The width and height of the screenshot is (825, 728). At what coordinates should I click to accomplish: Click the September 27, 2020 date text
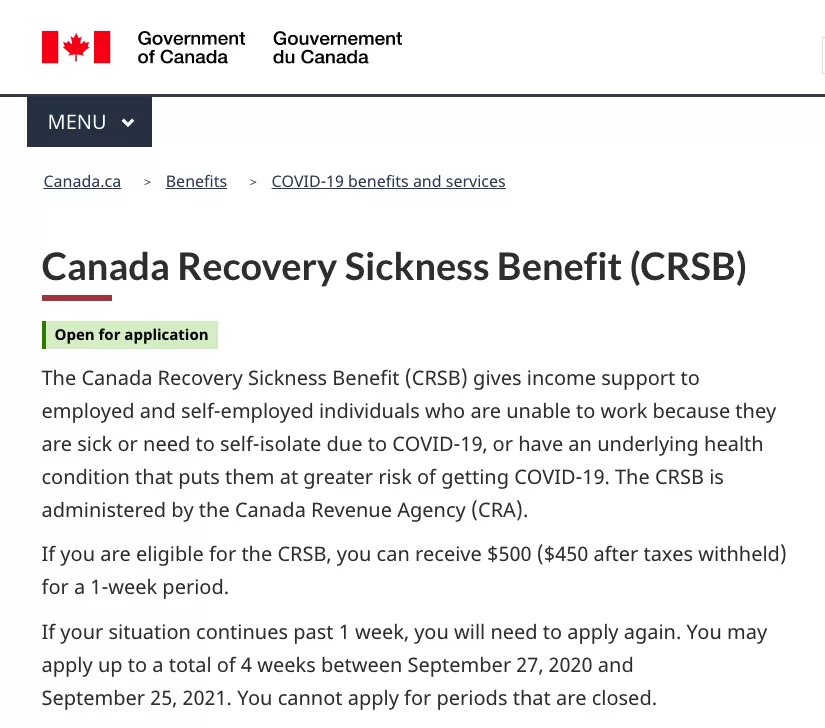pyautogui.click(x=500, y=665)
